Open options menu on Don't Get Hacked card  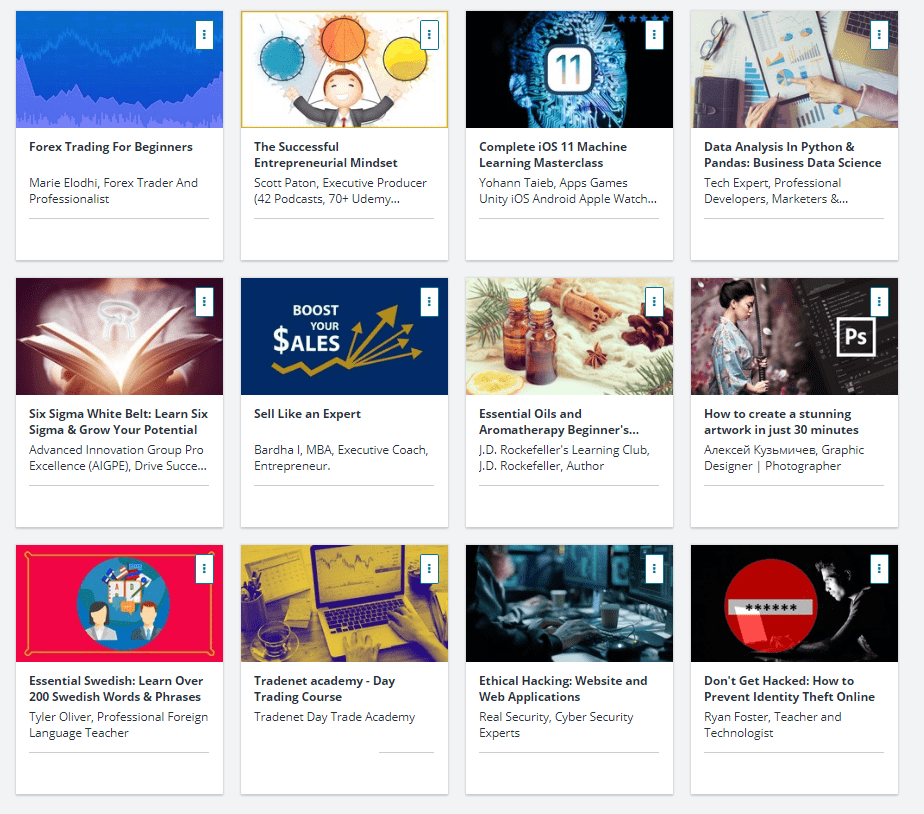(x=879, y=569)
